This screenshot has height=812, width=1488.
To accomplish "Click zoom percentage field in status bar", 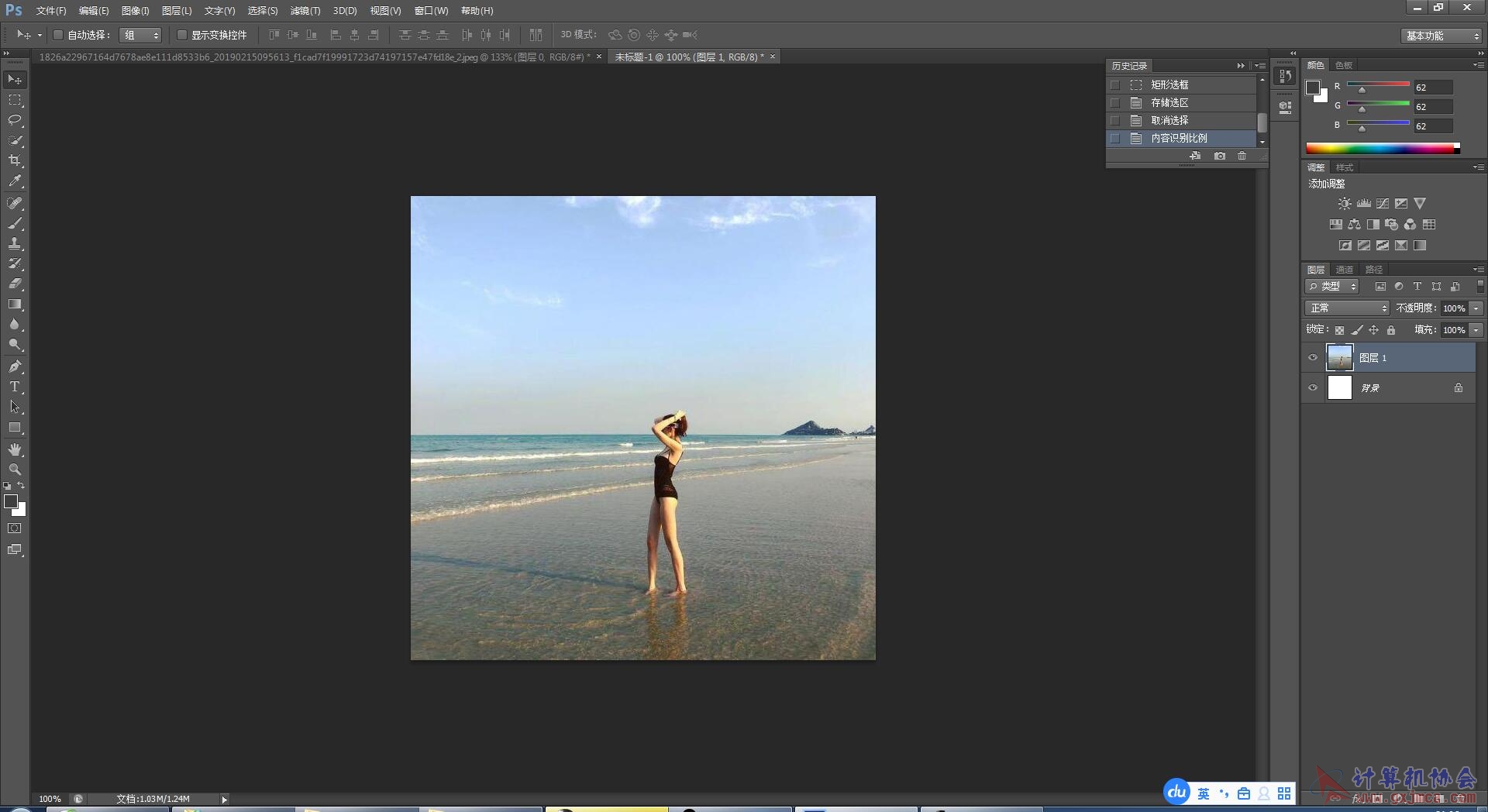I will coord(50,799).
